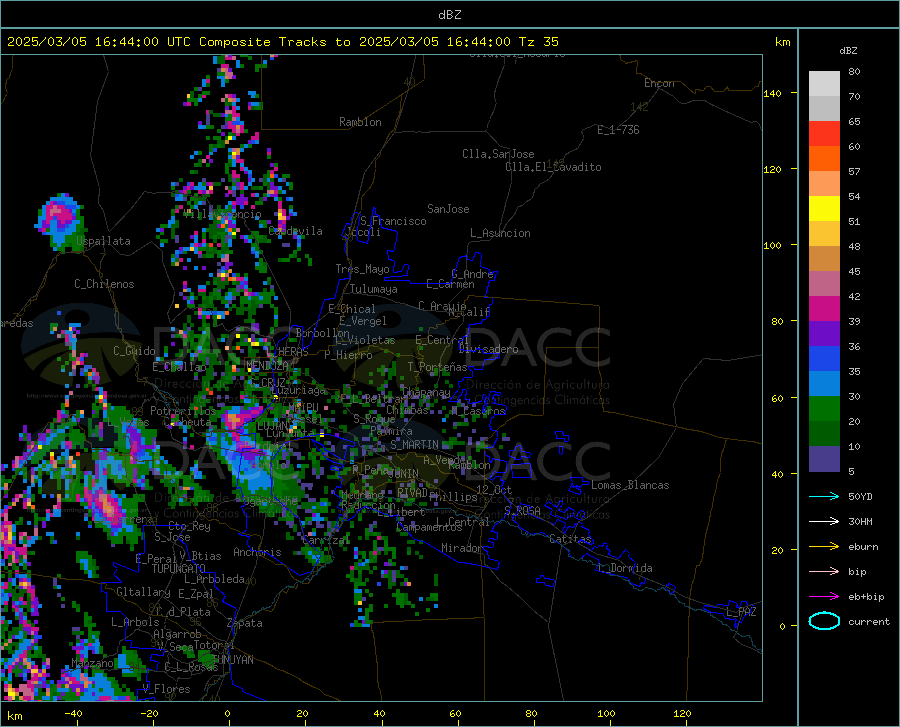The image size is (900, 727).
Task: Click the C_Chilenos label
Action: point(104,284)
